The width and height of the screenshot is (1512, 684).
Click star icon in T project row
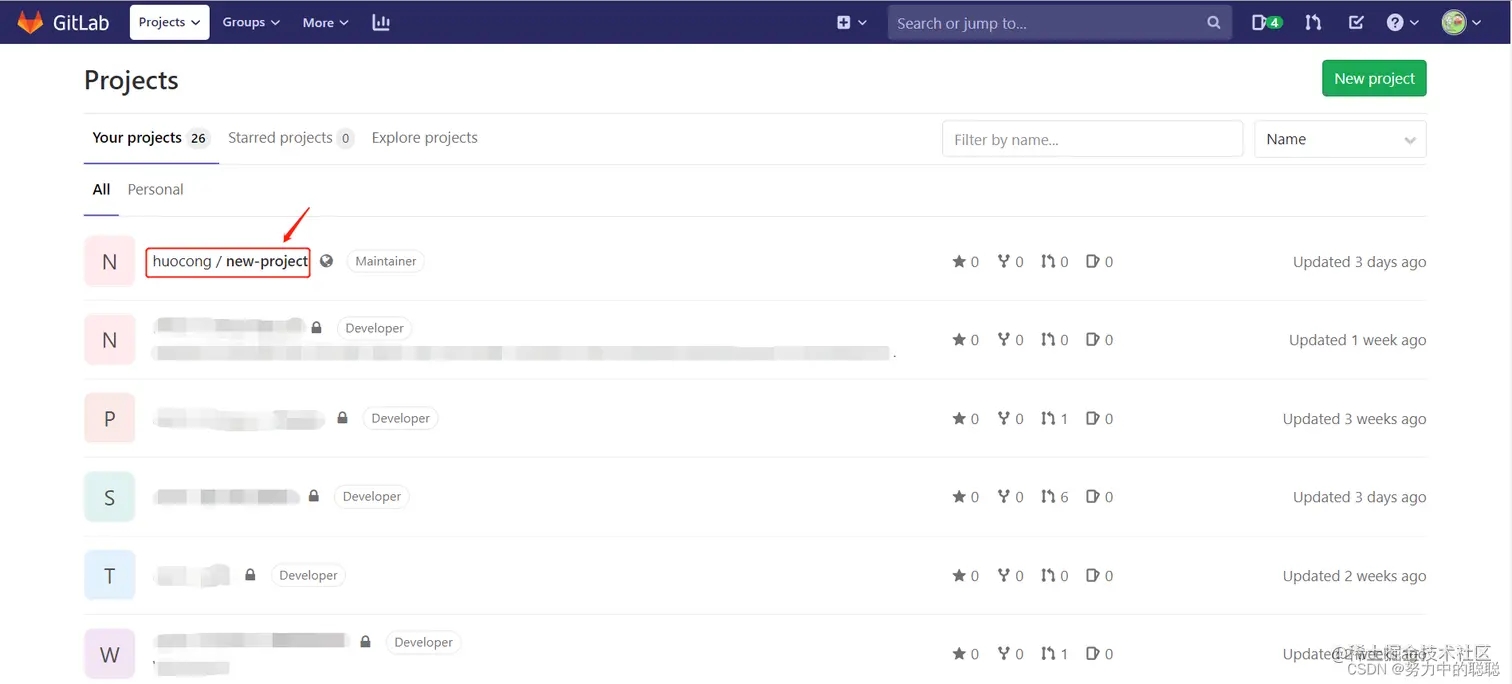[x=959, y=575]
